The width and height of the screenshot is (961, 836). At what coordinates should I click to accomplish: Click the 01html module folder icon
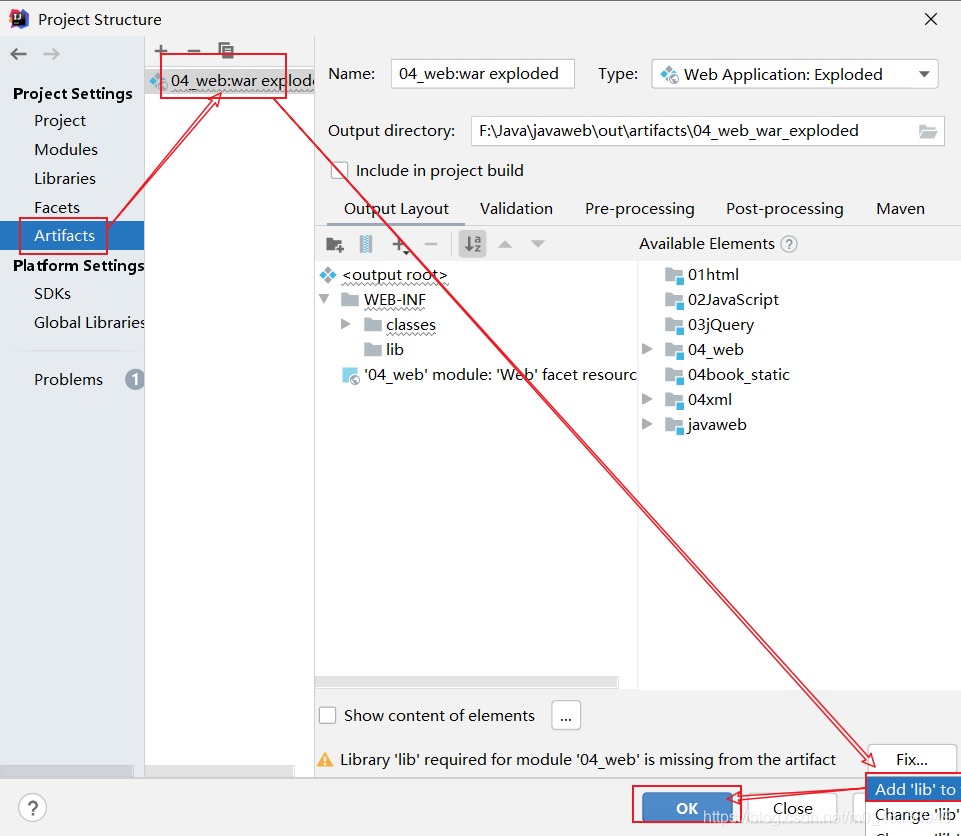674,275
